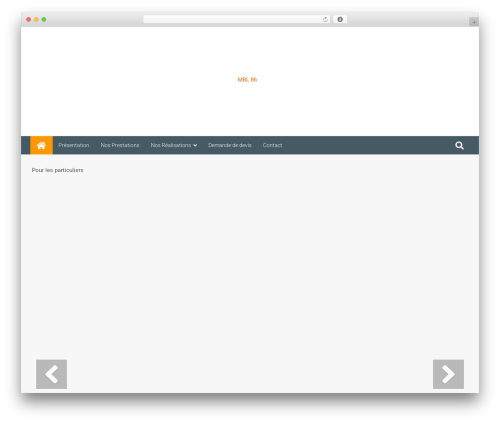Viewport: 500px width, 423px height.
Task: Minimize window with yellow button
Action: [x=36, y=20]
